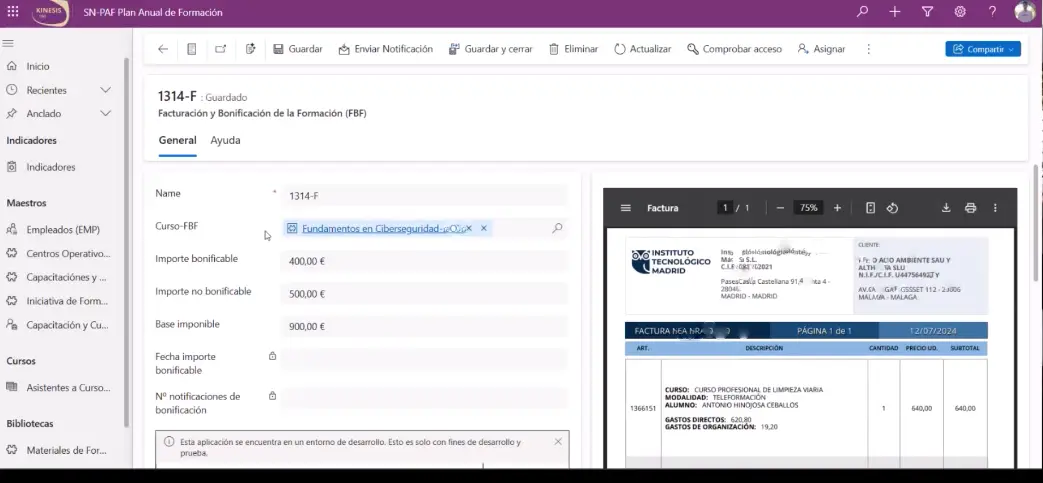Click the Name field value 1314-F
This screenshot has width=1043, height=483.
tap(424, 196)
